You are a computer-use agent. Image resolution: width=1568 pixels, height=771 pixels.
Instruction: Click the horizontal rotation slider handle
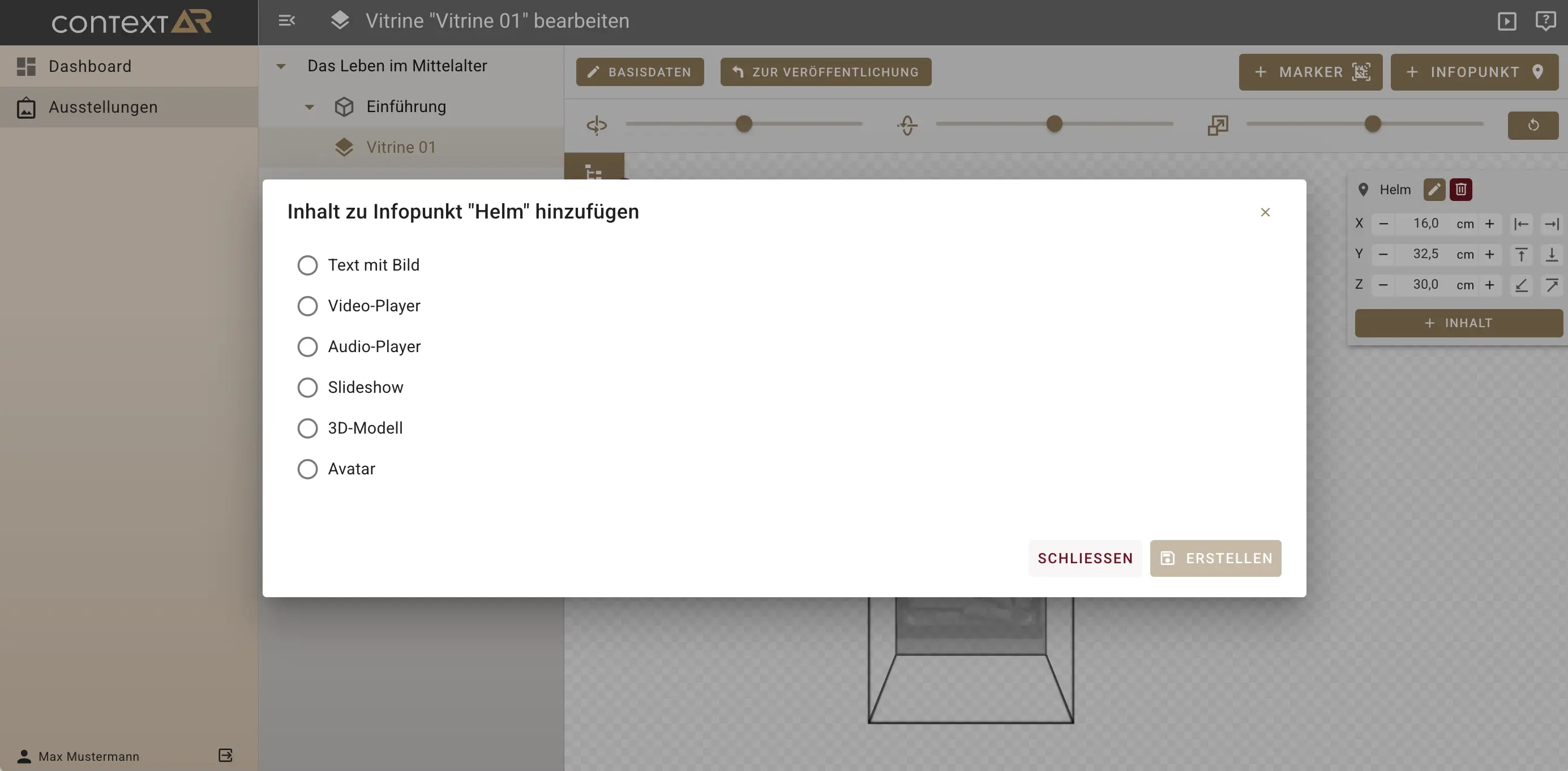click(744, 124)
